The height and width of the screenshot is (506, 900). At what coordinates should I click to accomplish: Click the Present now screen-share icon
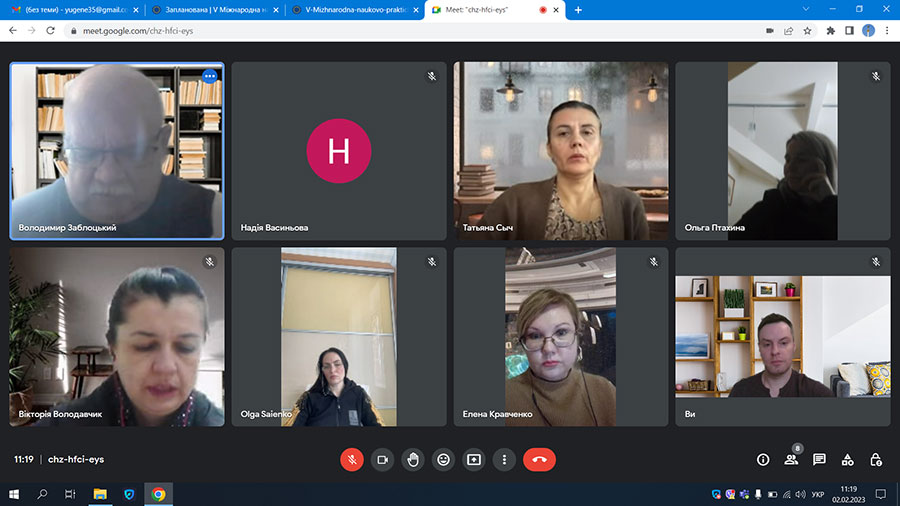[x=474, y=460]
